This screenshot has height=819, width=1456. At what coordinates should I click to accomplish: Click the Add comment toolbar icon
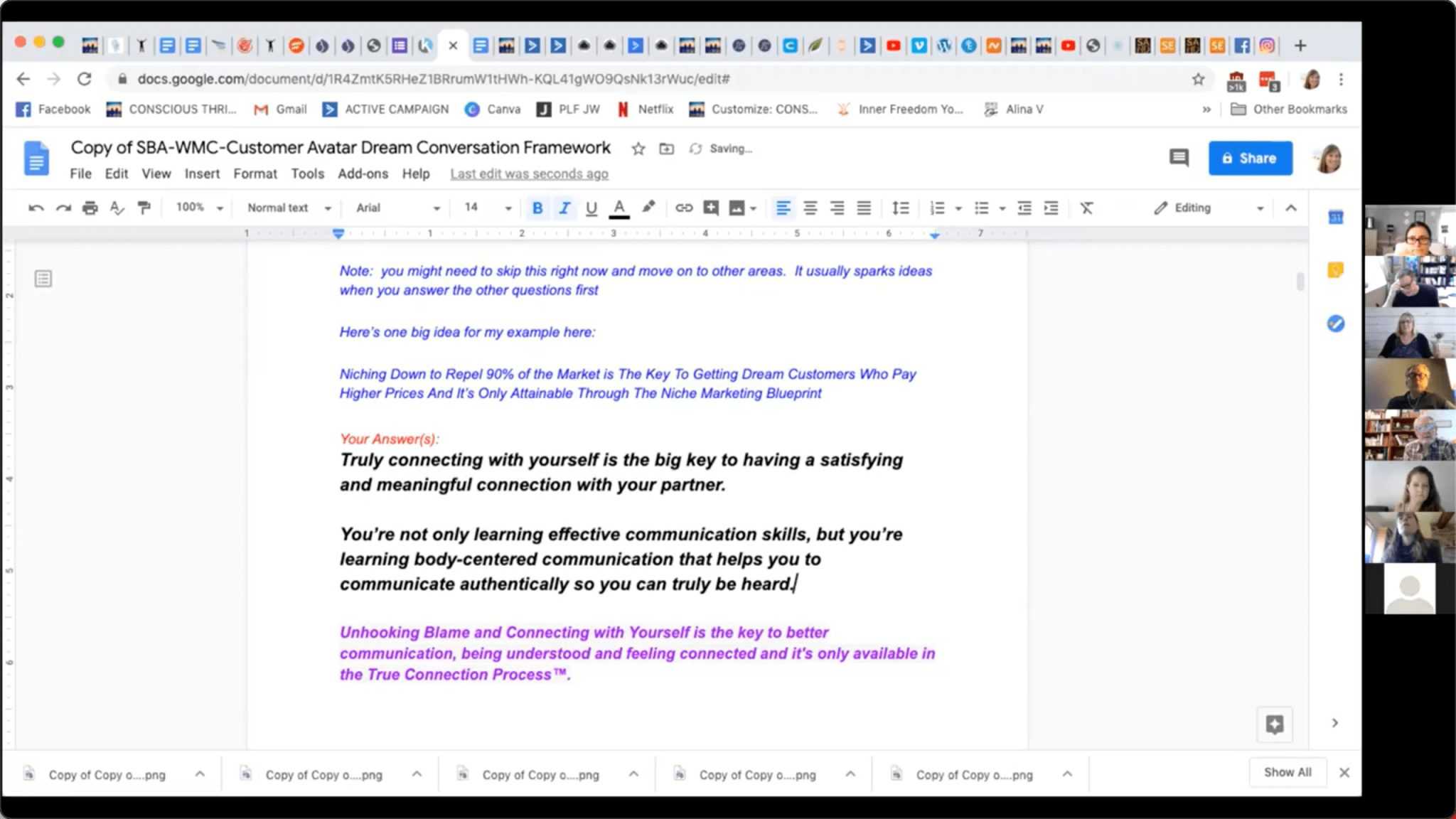coord(710,208)
